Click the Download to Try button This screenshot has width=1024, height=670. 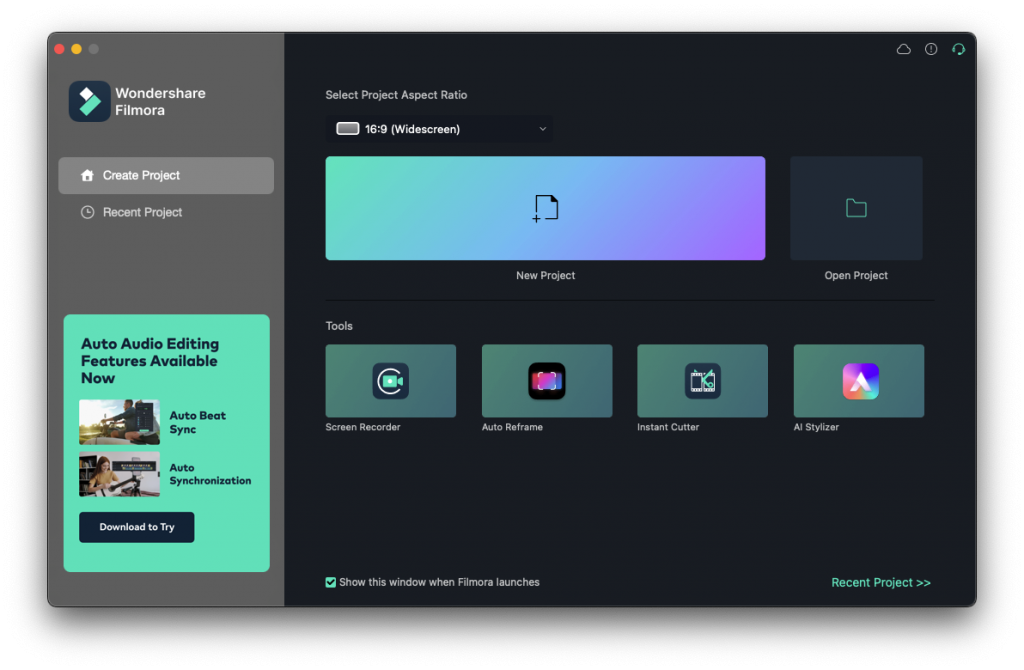[x=136, y=527]
